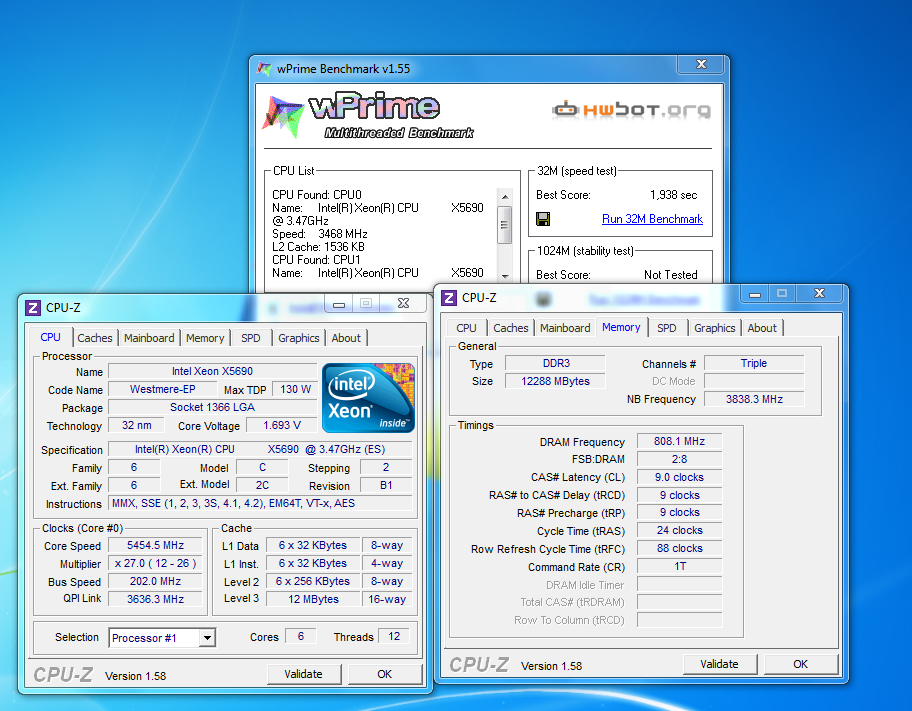The image size is (912, 711).
Task: Minimize the left CPU-Z window
Action: 339,304
